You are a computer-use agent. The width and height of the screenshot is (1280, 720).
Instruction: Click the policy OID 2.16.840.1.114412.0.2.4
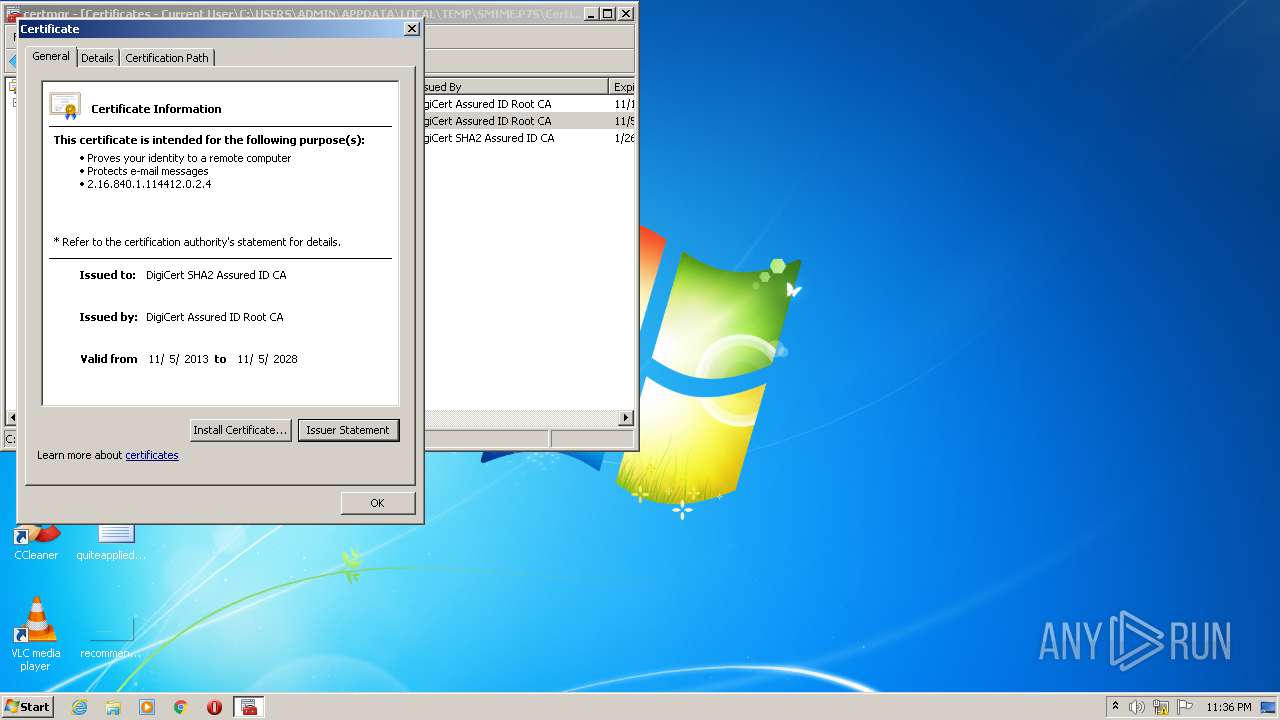149,184
